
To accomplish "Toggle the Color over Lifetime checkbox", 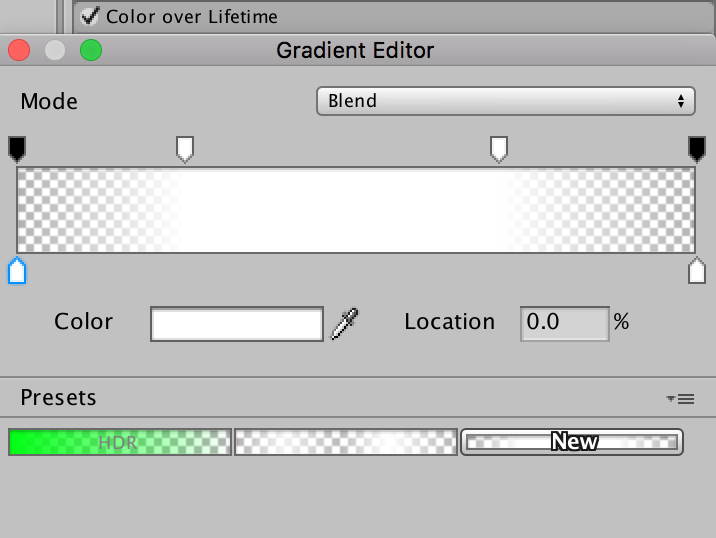I will point(91,16).
